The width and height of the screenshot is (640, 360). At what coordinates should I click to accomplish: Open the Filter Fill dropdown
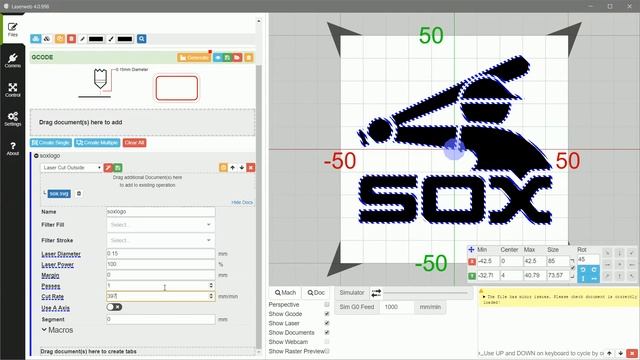pyautogui.click(x=160, y=225)
